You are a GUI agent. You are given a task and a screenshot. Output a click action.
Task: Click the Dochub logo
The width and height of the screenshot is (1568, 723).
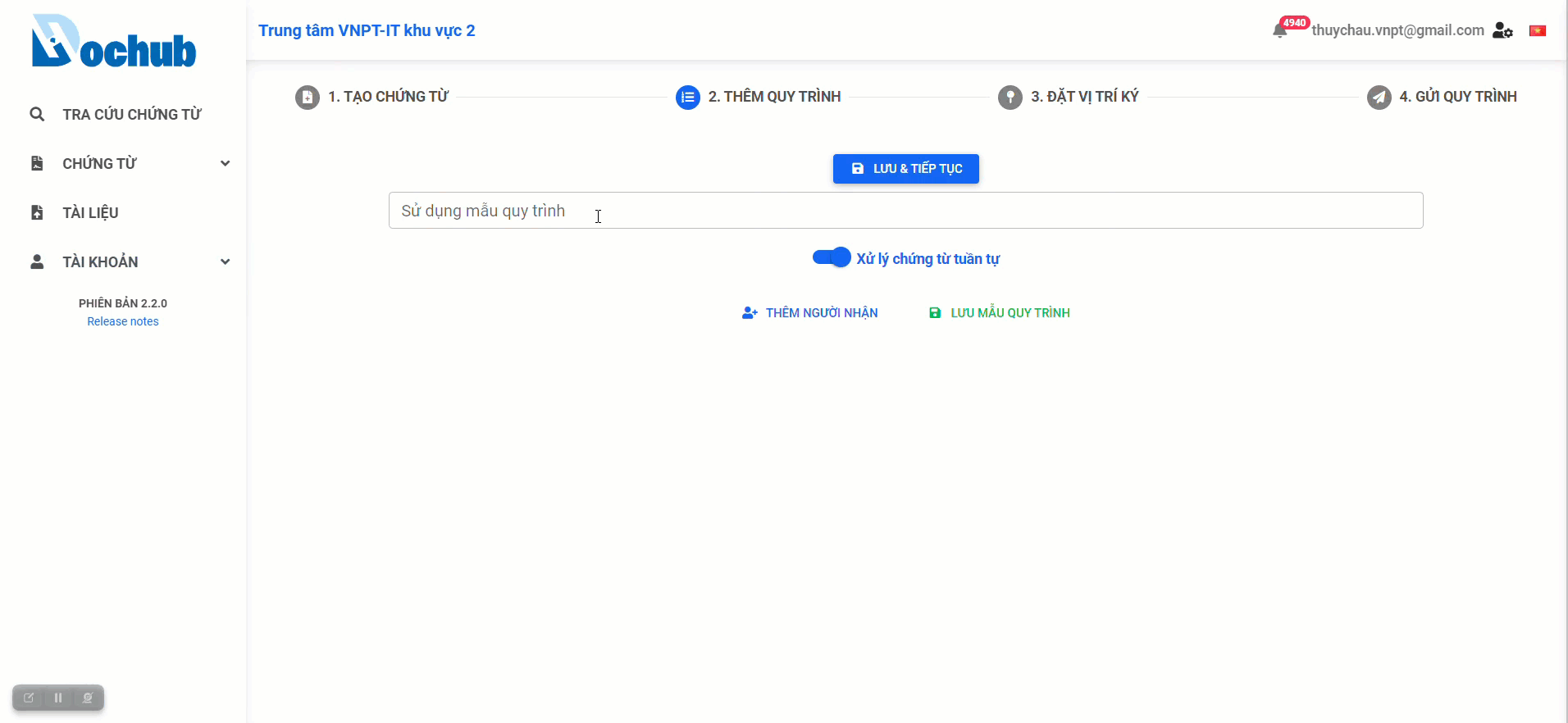(114, 41)
